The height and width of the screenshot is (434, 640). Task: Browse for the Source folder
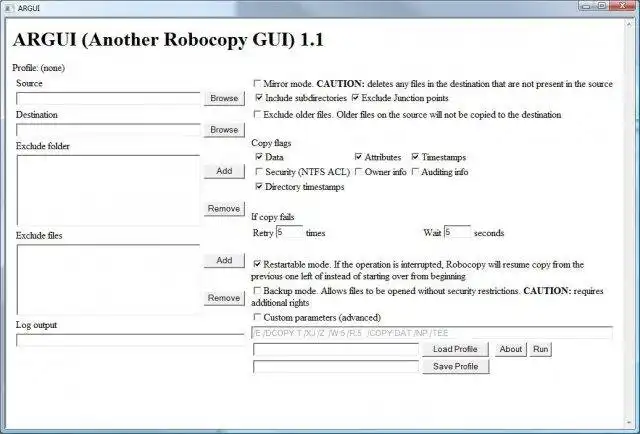click(224, 98)
